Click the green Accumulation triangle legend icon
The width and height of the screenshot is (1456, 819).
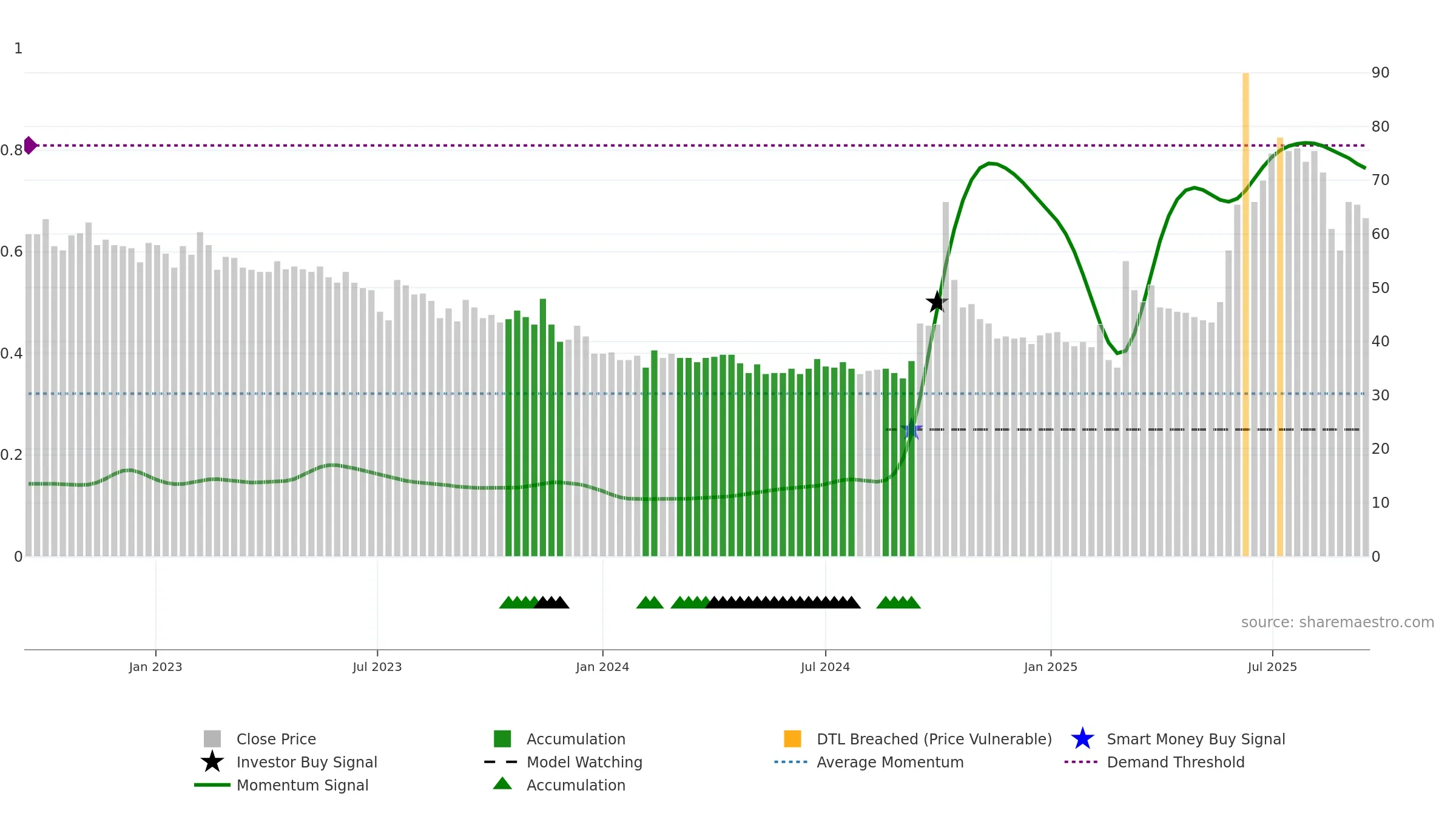502,784
